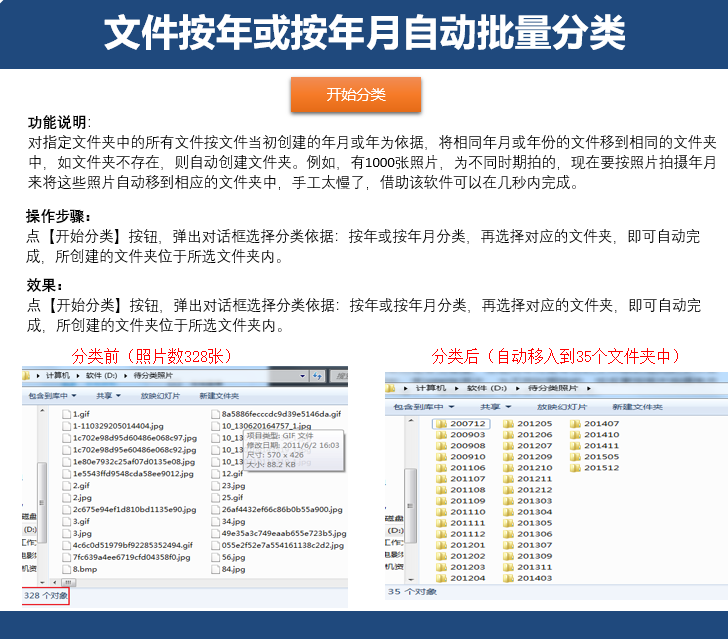Screen dimensions: 728x639
Task: Click the folder icon of 201407
Action: click(x=575, y=424)
